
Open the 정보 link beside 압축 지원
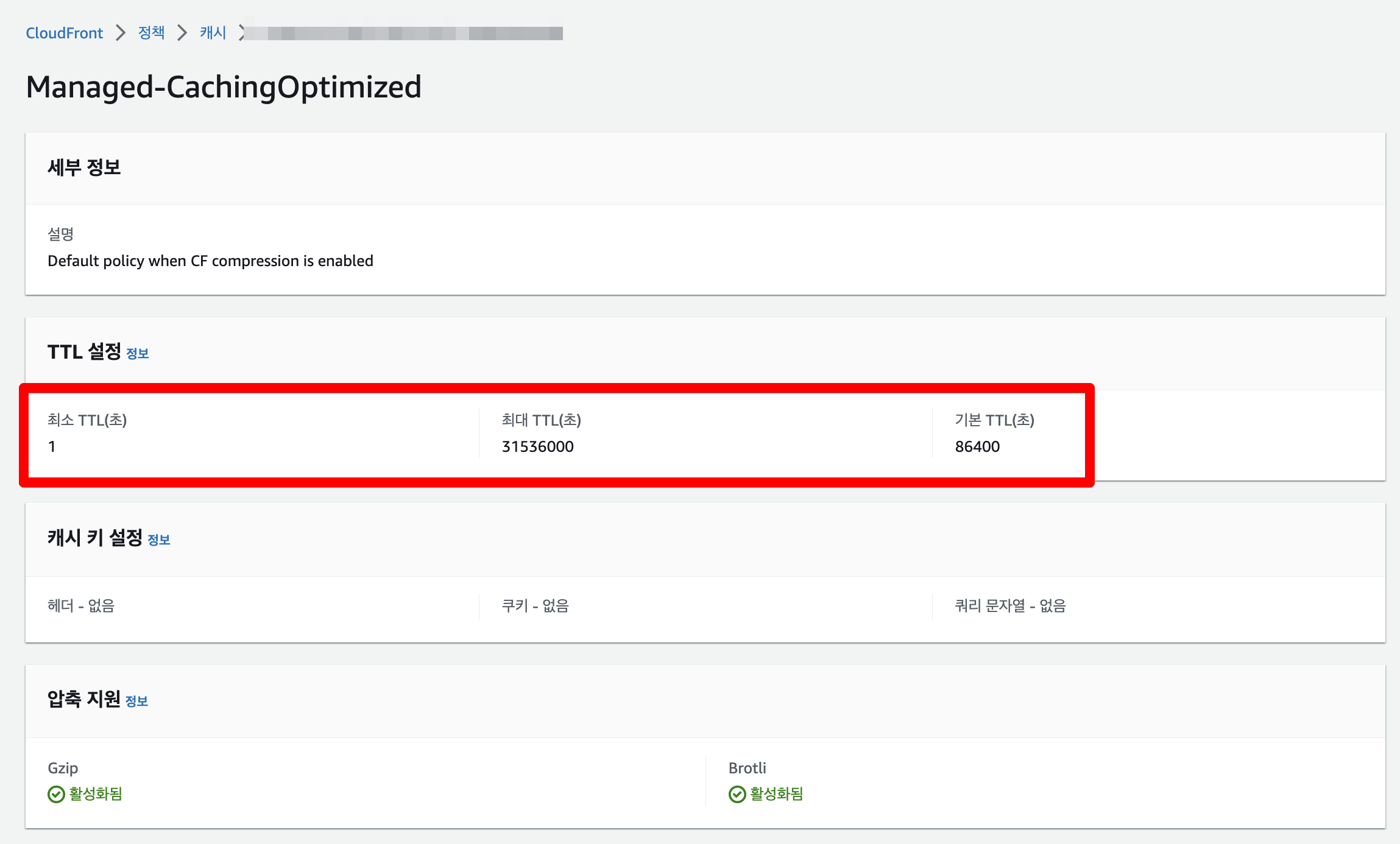136,702
